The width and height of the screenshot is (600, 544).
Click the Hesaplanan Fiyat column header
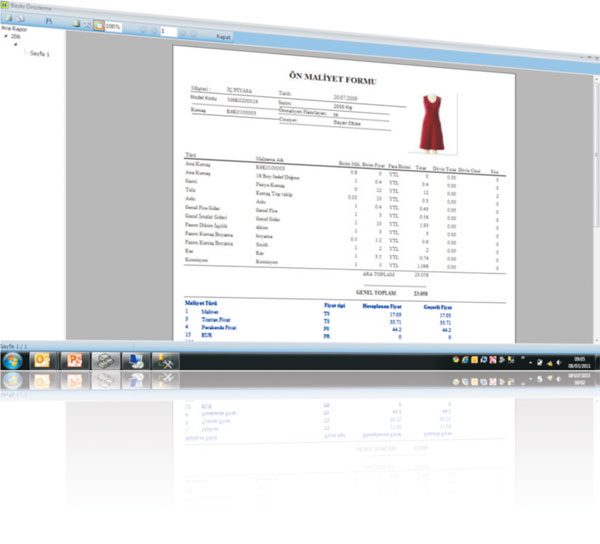[x=382, y=306]
